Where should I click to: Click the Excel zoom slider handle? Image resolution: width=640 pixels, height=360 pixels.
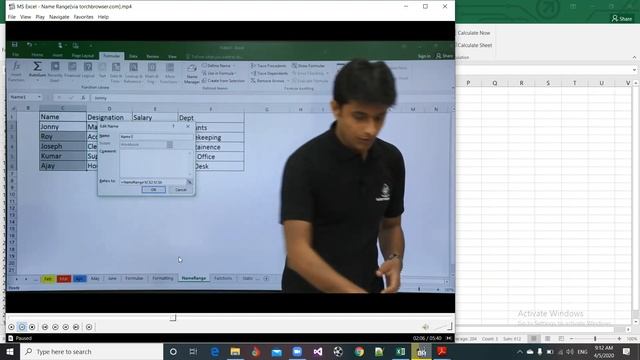pyautogui.click(x=595, y=339)
